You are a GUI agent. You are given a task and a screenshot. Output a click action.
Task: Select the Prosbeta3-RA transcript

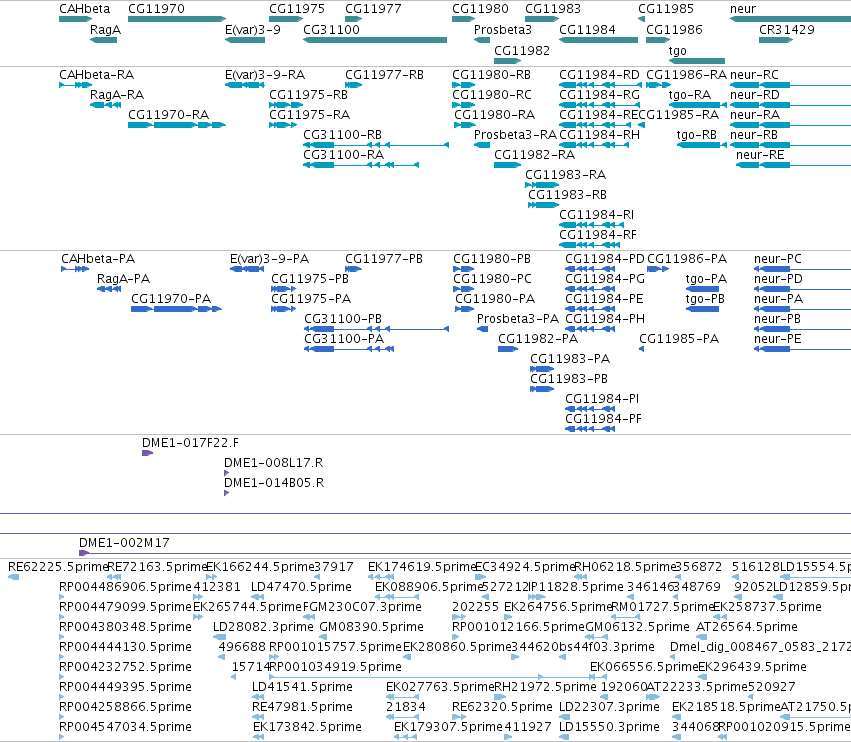482,145
